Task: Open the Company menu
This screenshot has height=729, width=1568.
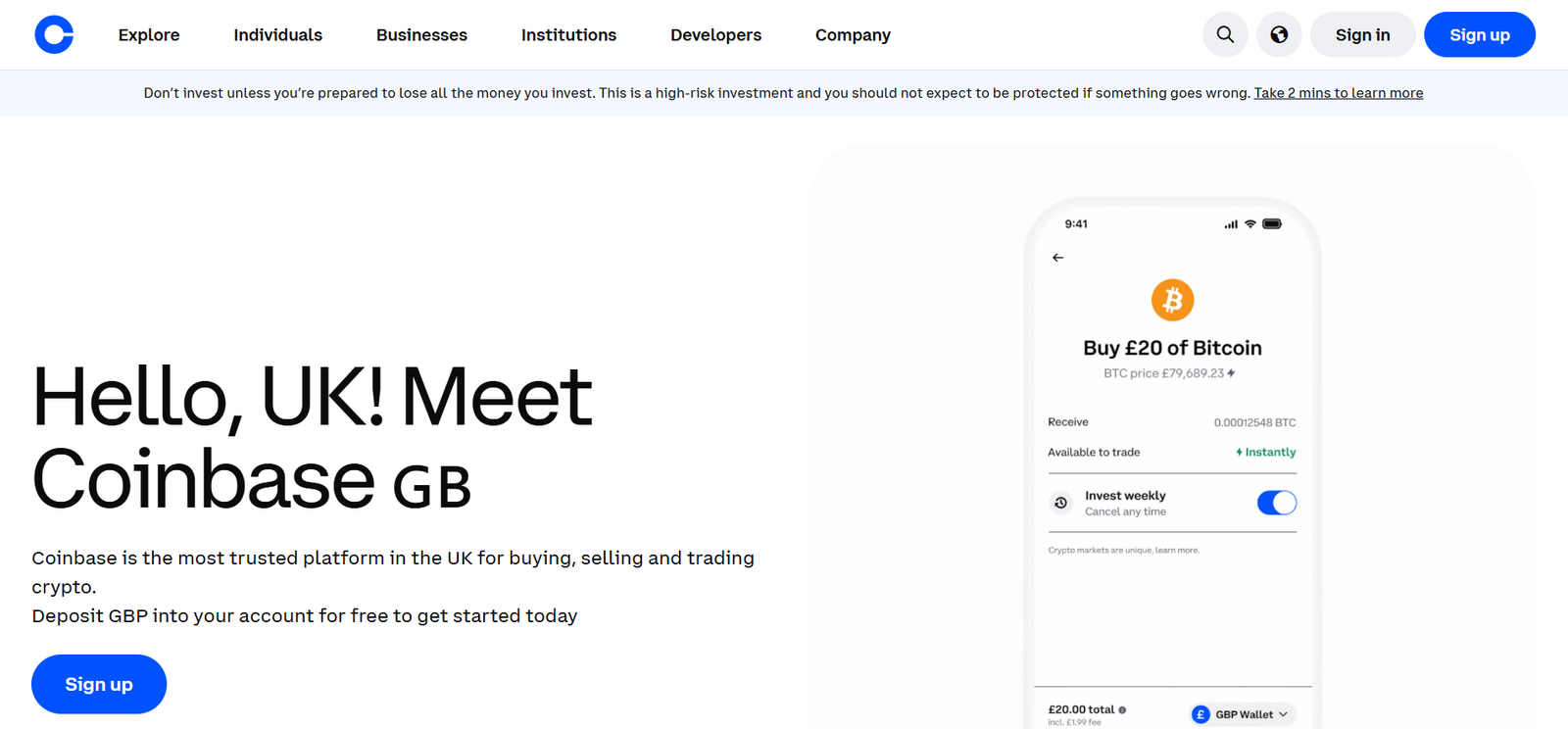Action: point(853,34)
